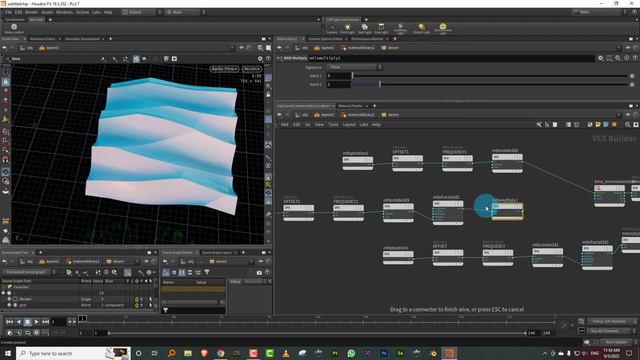
Task: Click the shelf tool icon under New Shelf
Action: [x=14, y=28]
